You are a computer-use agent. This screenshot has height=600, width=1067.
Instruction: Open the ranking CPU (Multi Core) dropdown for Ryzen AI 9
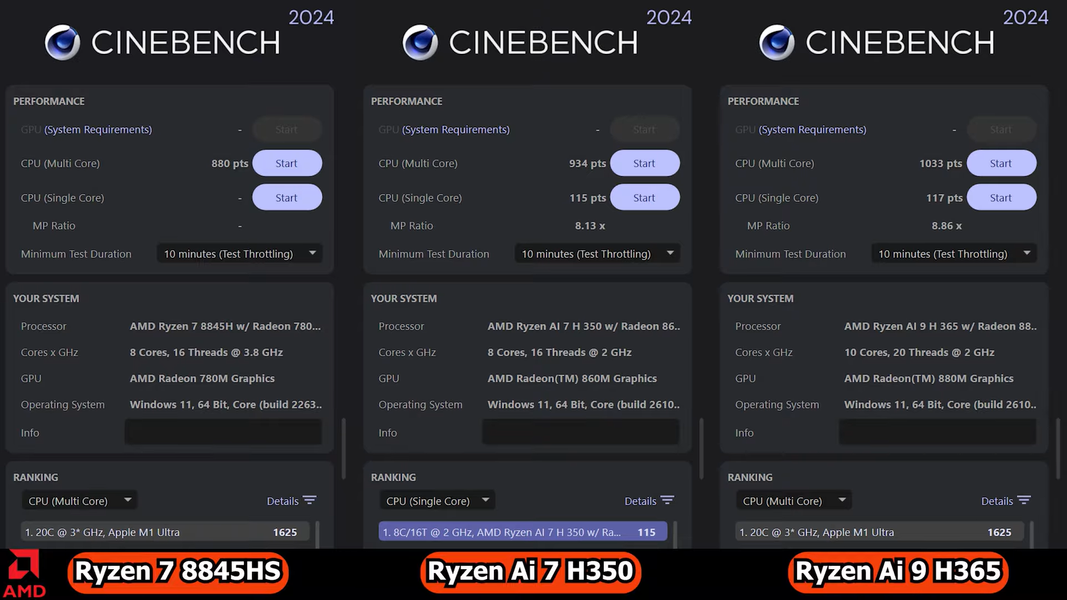[x=793, y=501]
